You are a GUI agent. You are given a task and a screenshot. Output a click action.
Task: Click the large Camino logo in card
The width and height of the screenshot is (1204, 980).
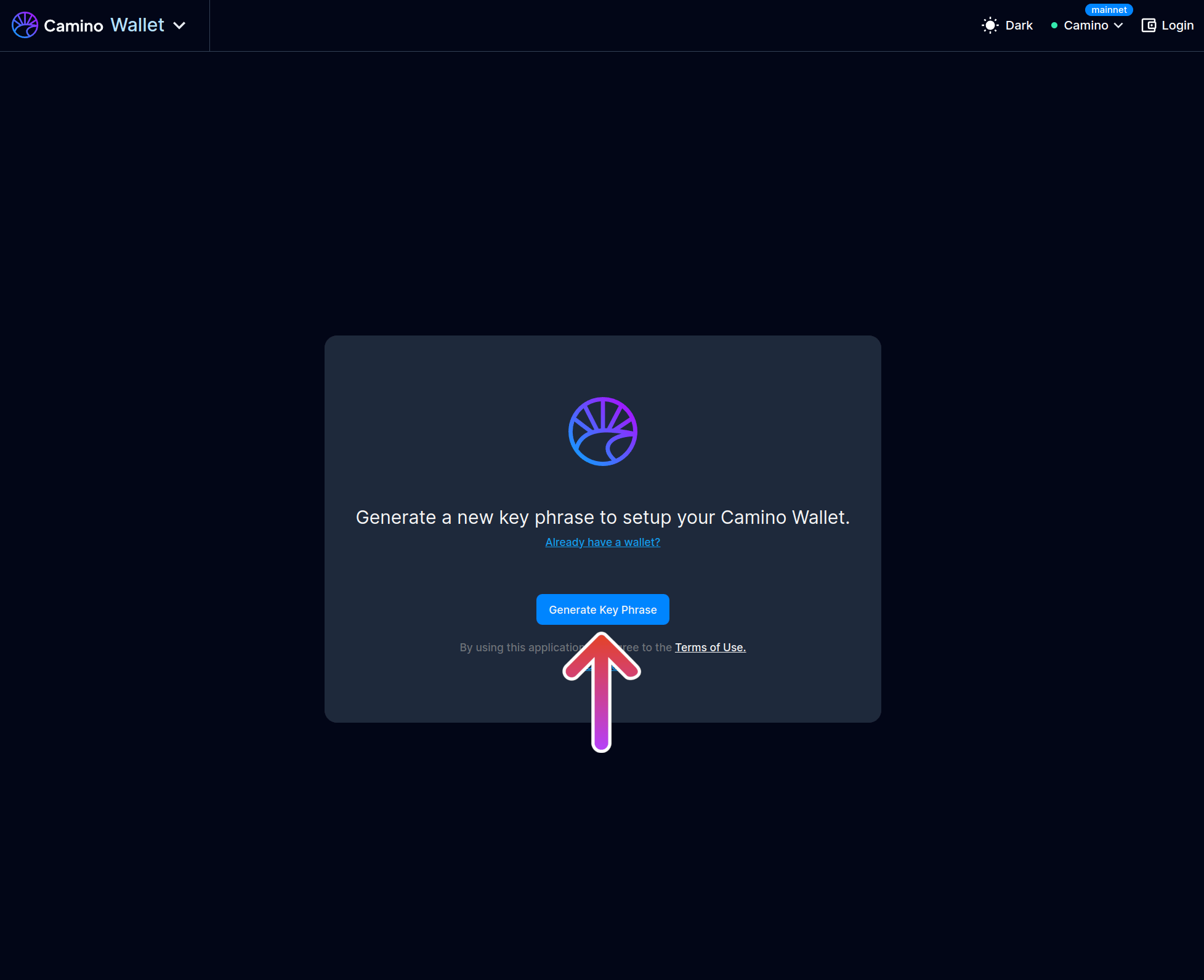[x=602, y=432]
